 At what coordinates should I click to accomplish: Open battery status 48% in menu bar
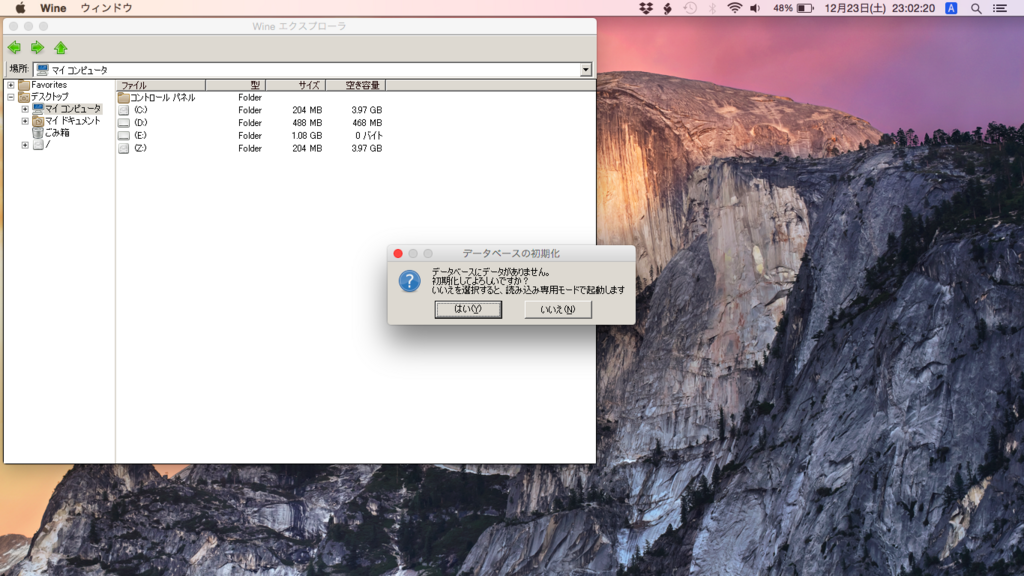coord(793,8)
